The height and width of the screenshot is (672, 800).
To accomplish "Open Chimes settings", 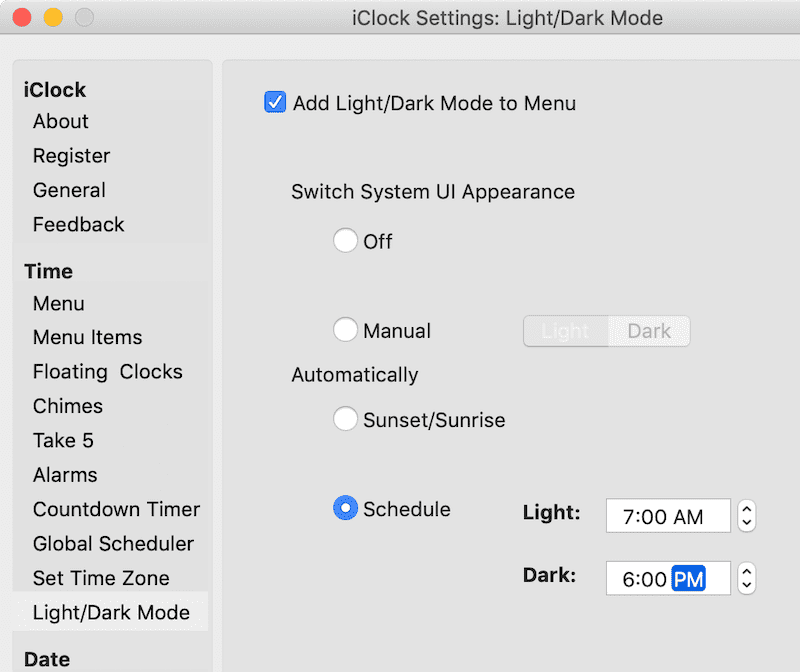I will click(68, 406).
